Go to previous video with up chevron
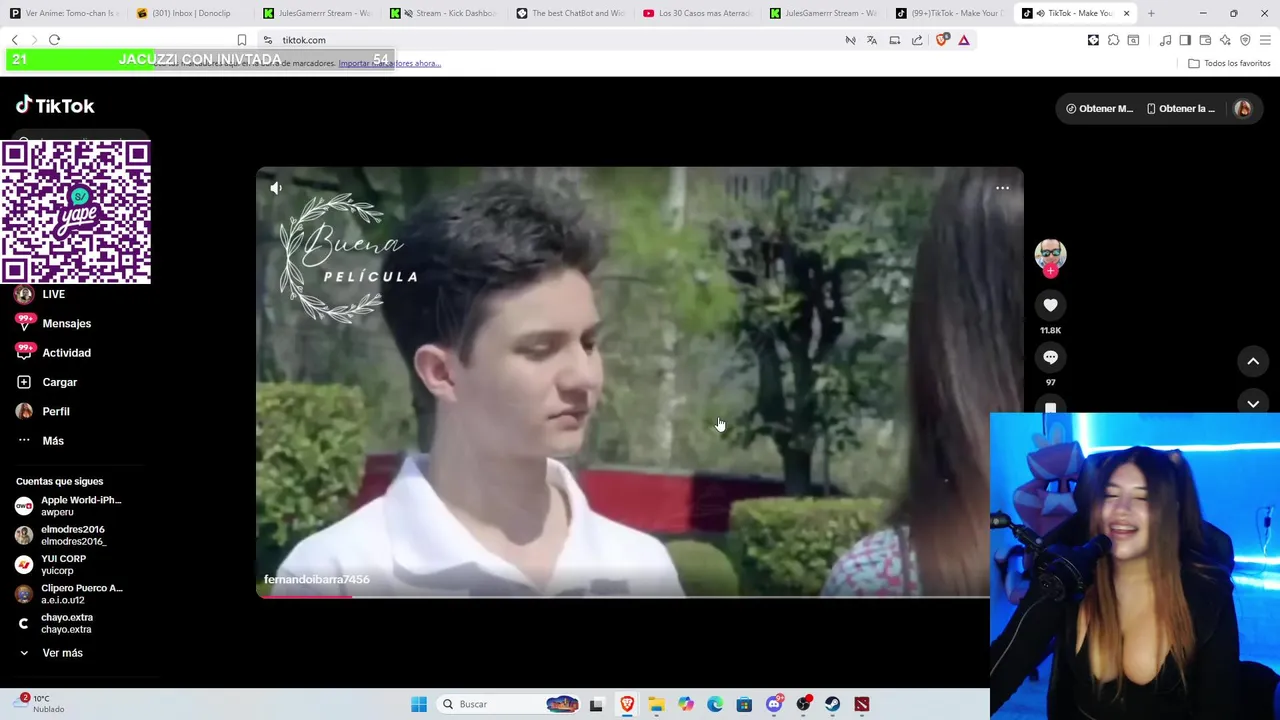This screenshot has height=720, width=1280. point(1253,362)
